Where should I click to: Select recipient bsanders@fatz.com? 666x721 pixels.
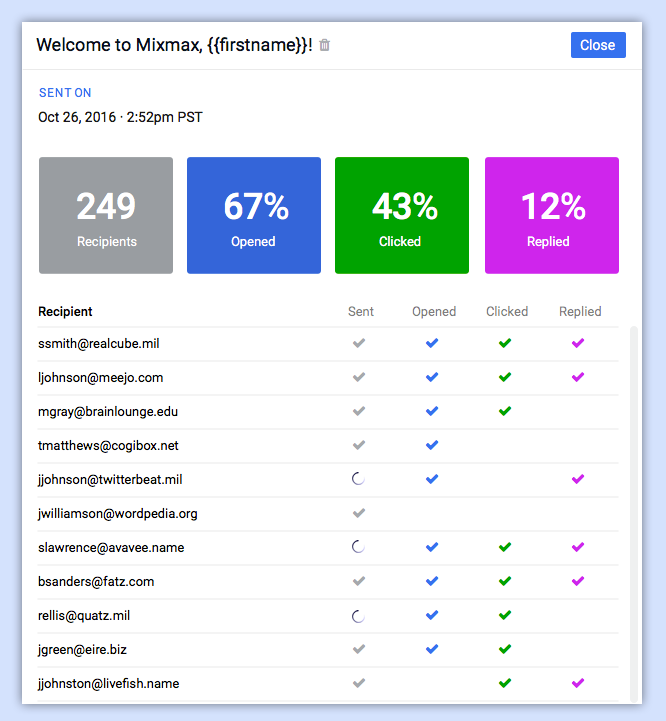click(96, 582)
